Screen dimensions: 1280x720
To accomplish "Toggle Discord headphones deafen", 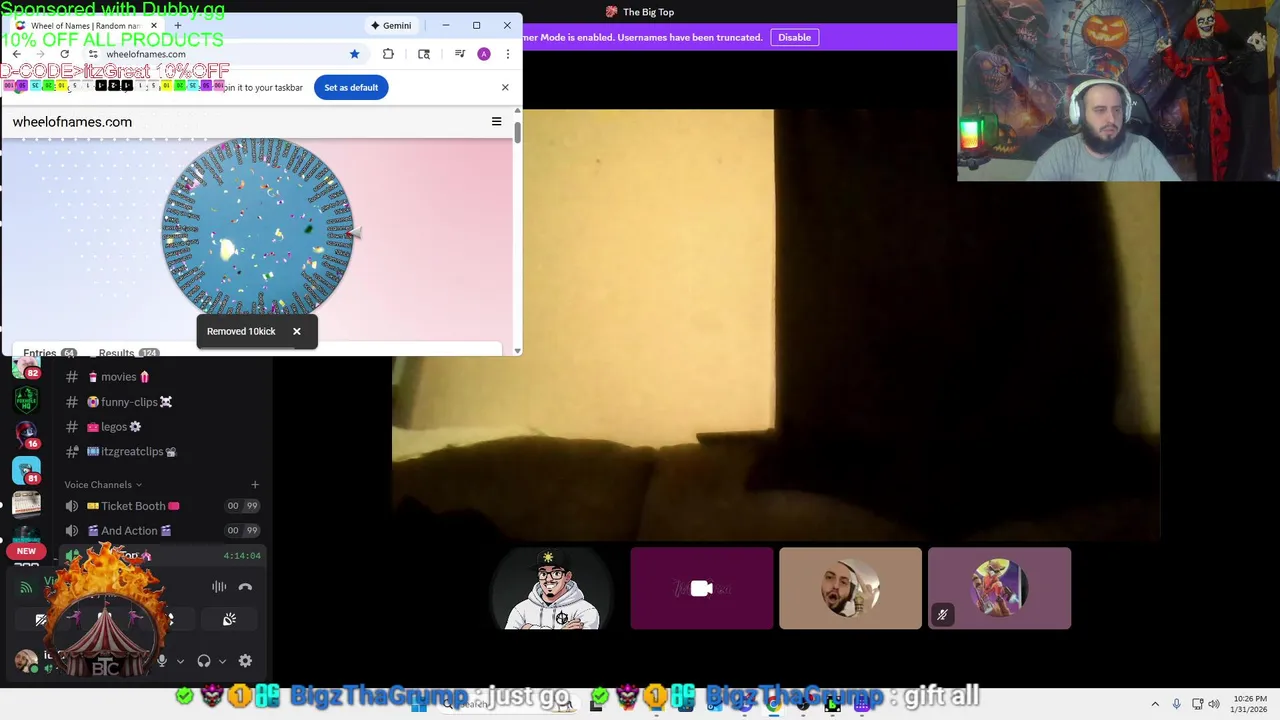I will (204, 661).
